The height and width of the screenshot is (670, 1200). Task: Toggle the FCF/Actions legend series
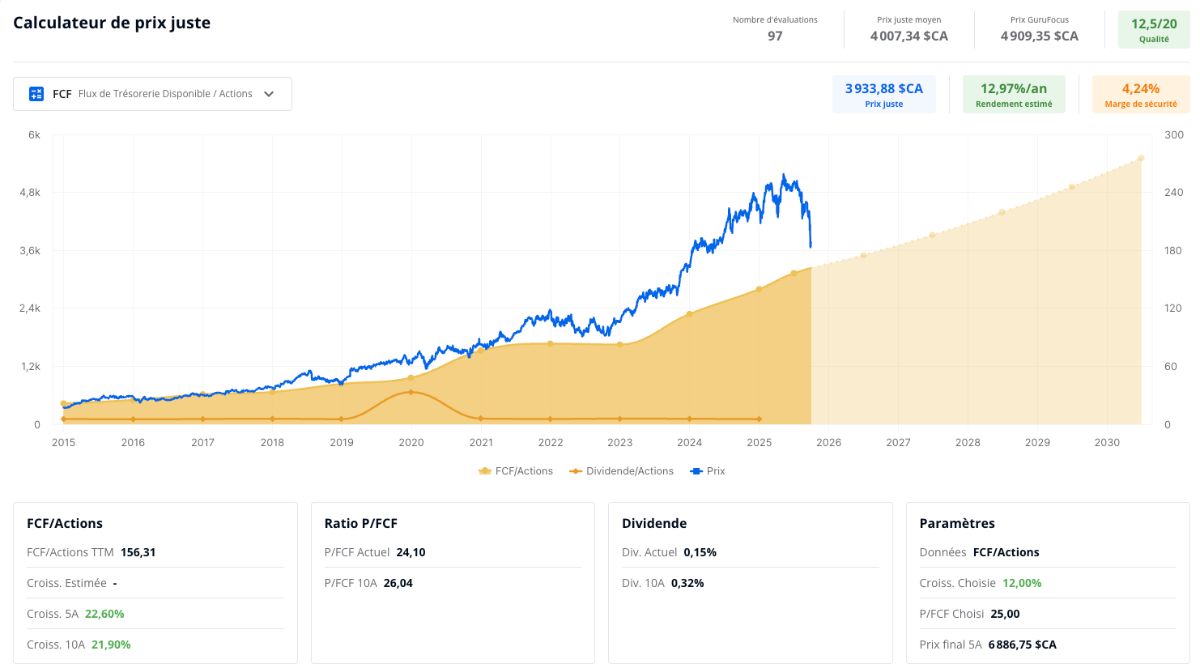516,471
